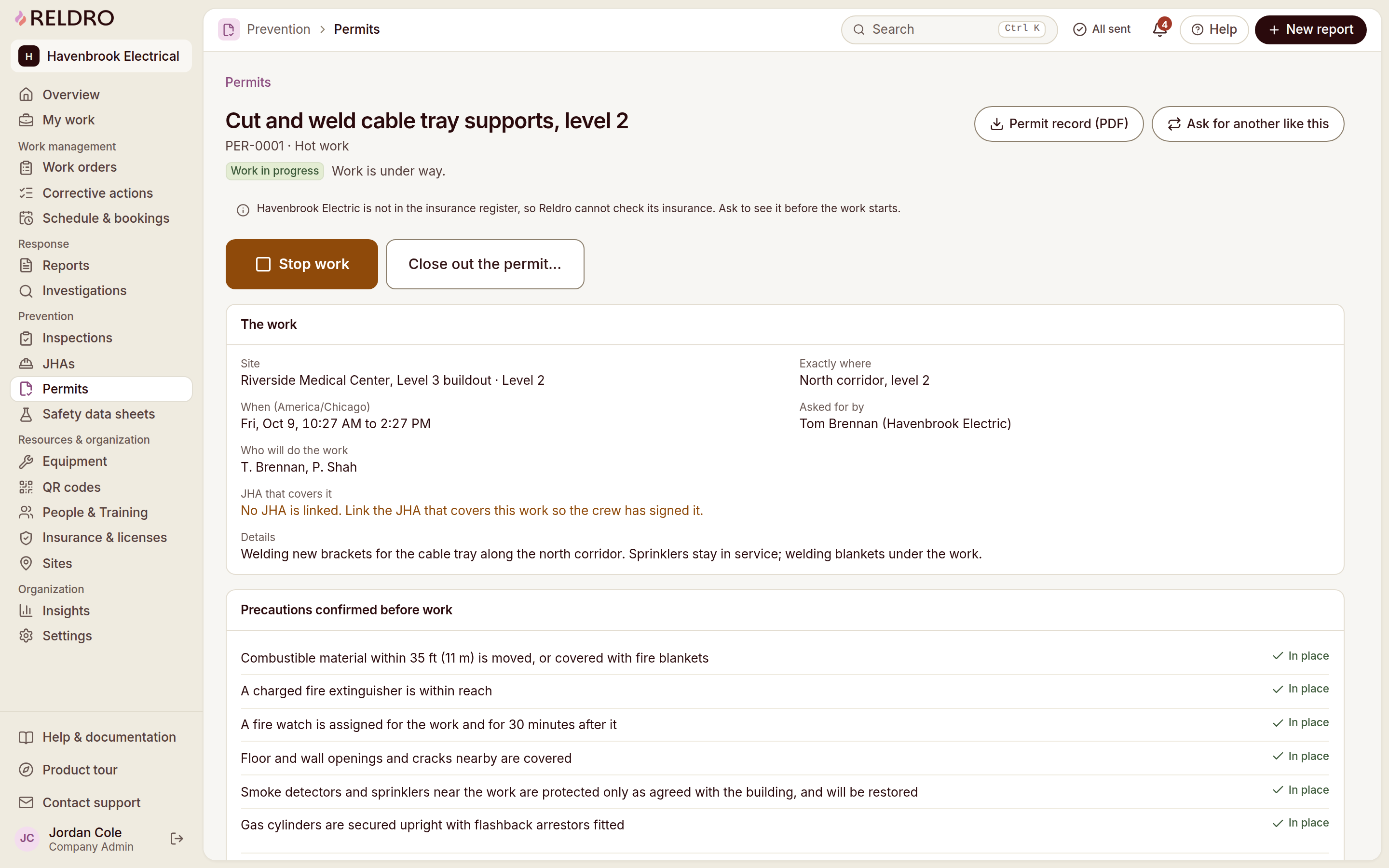Click the Floor and wall openings precaution row
The width and height of the screenshot is (1389, 868).
(x=785, y=759)
